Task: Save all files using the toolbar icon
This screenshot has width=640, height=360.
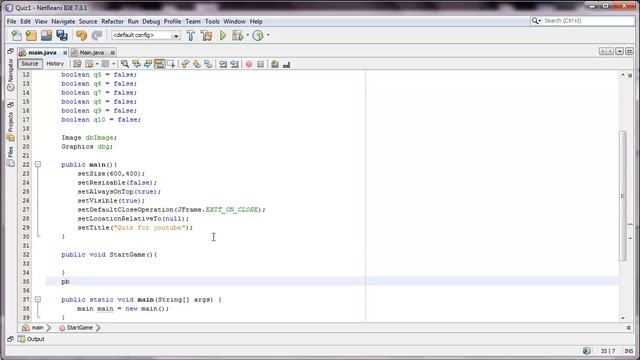Action: 62,36
